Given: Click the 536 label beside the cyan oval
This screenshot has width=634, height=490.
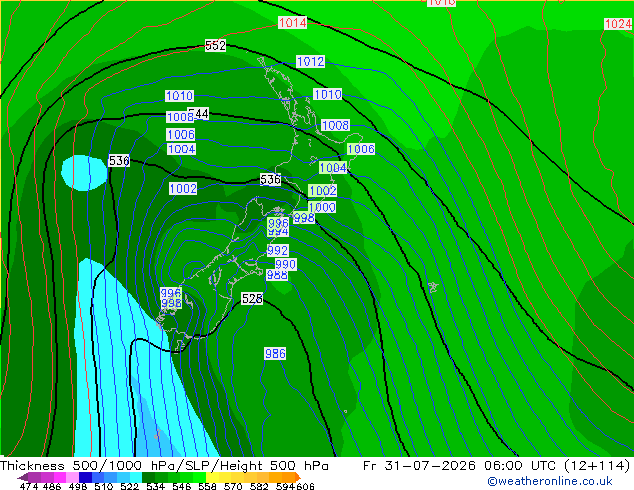Looking at the screenshot, I should 119,161.
